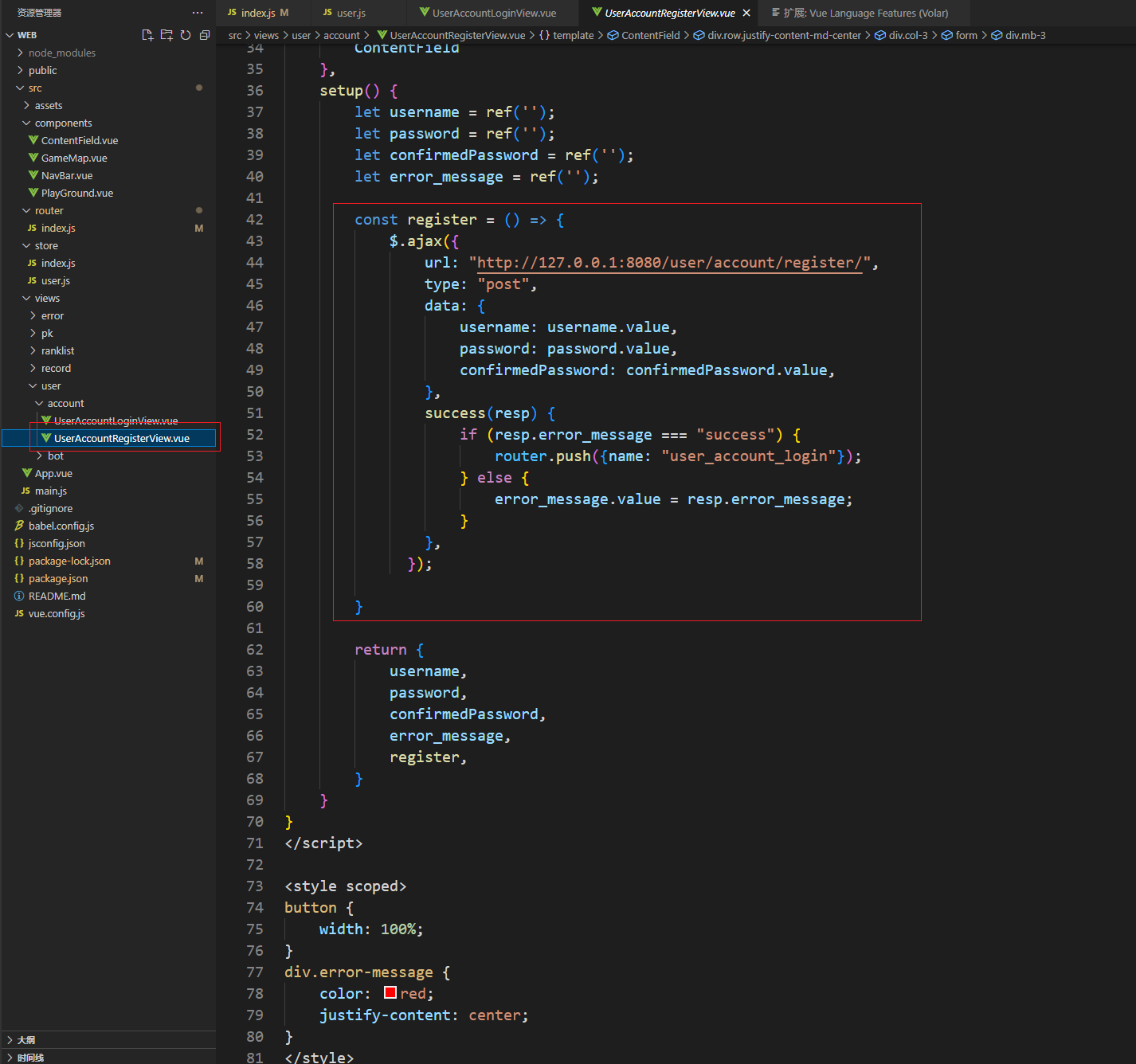Screen dimensions: 1136x1064
Task: Expand the node_modules folder
Action: [x=62, y=53]
